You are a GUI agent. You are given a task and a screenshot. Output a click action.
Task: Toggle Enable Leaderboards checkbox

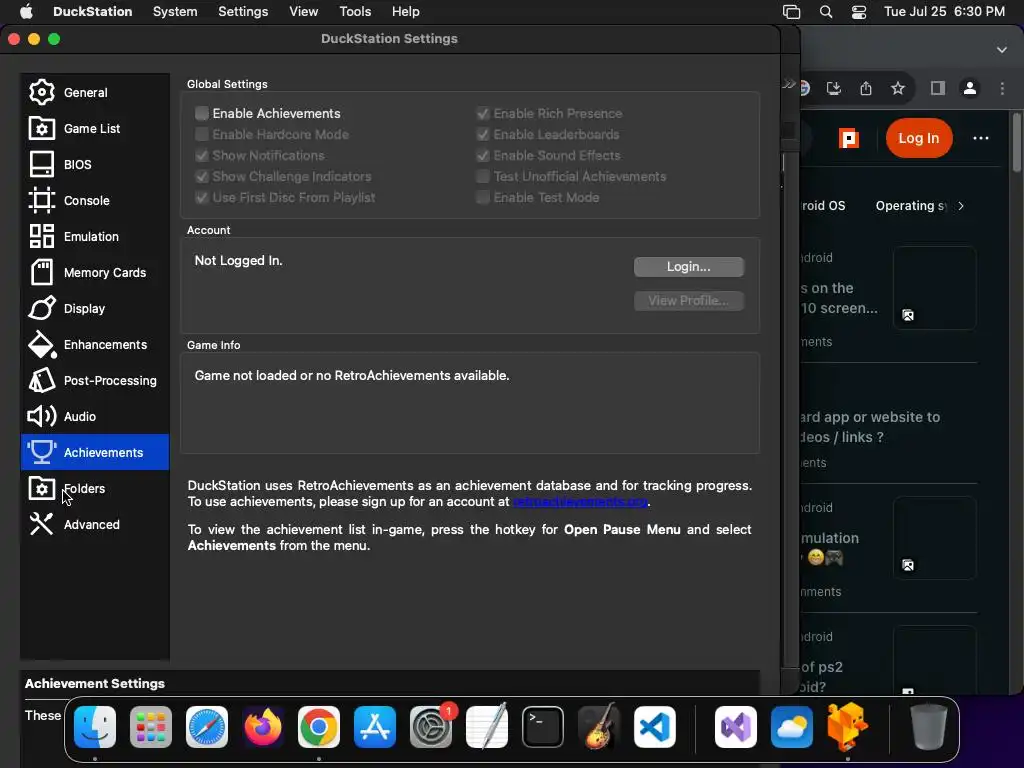(x=483, y=135)
